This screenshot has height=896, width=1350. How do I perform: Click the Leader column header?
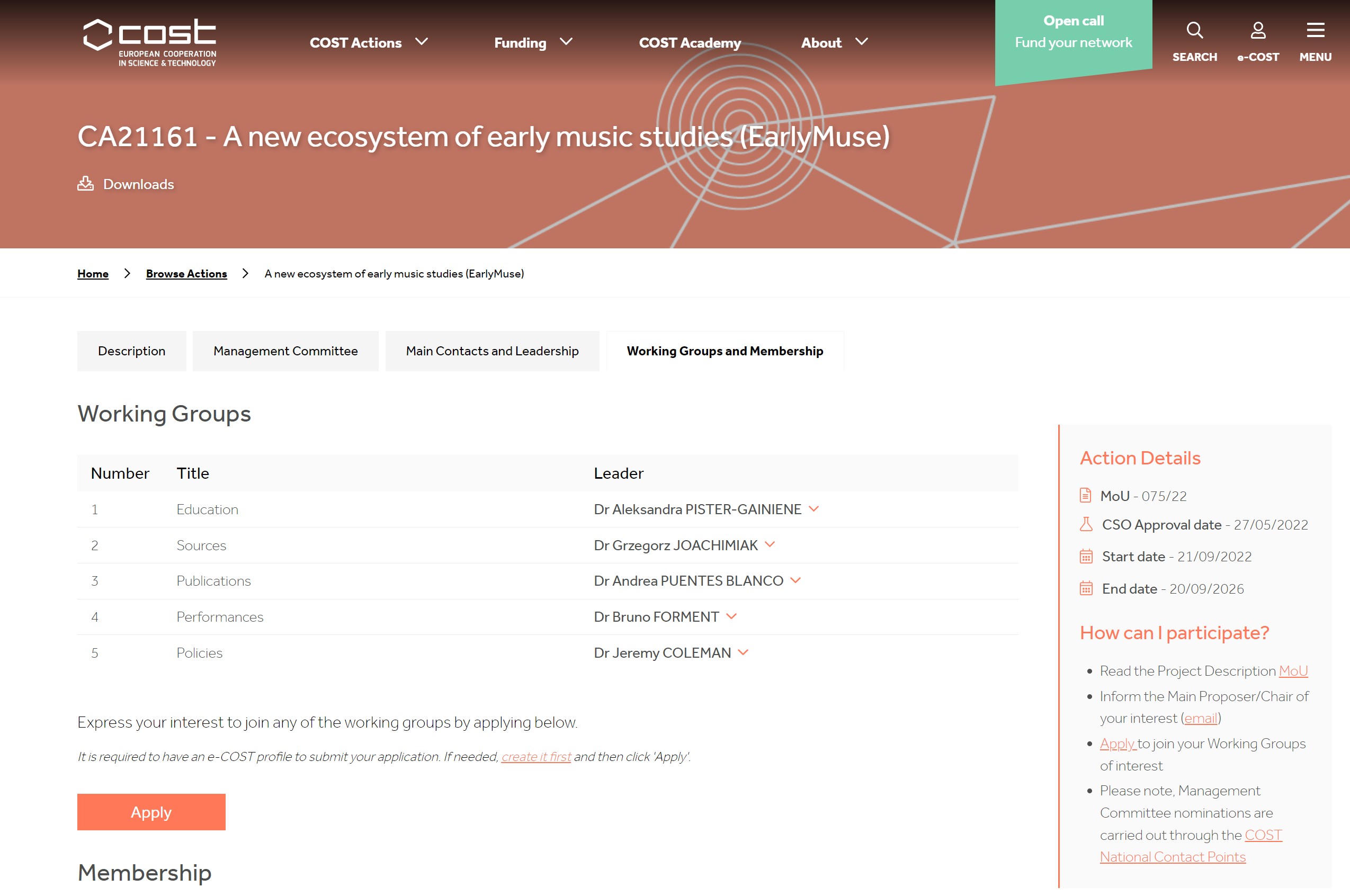[x=619, y=473]
